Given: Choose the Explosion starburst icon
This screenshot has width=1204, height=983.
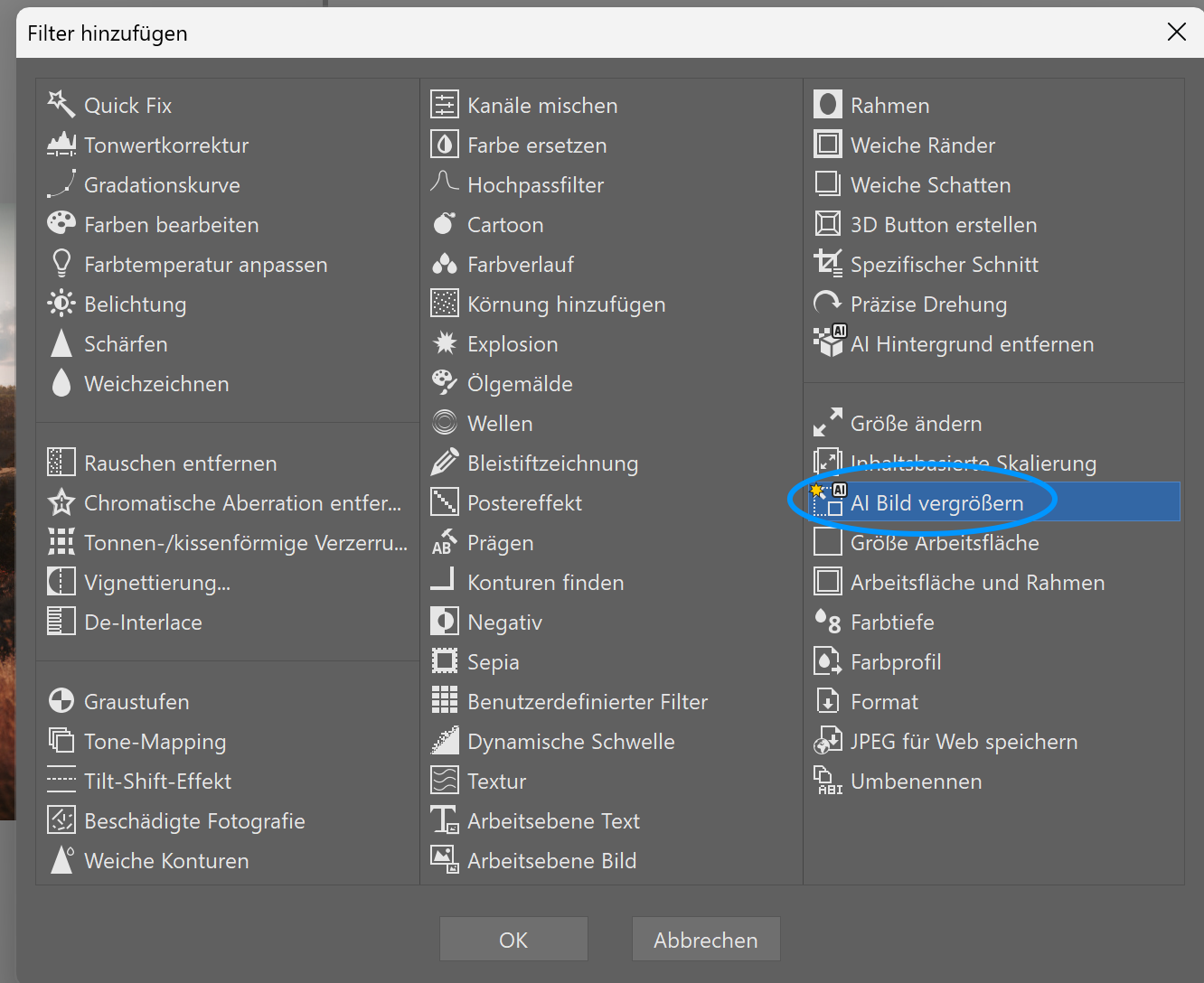Looking at the screenshot, I should (x=444, y=343).
